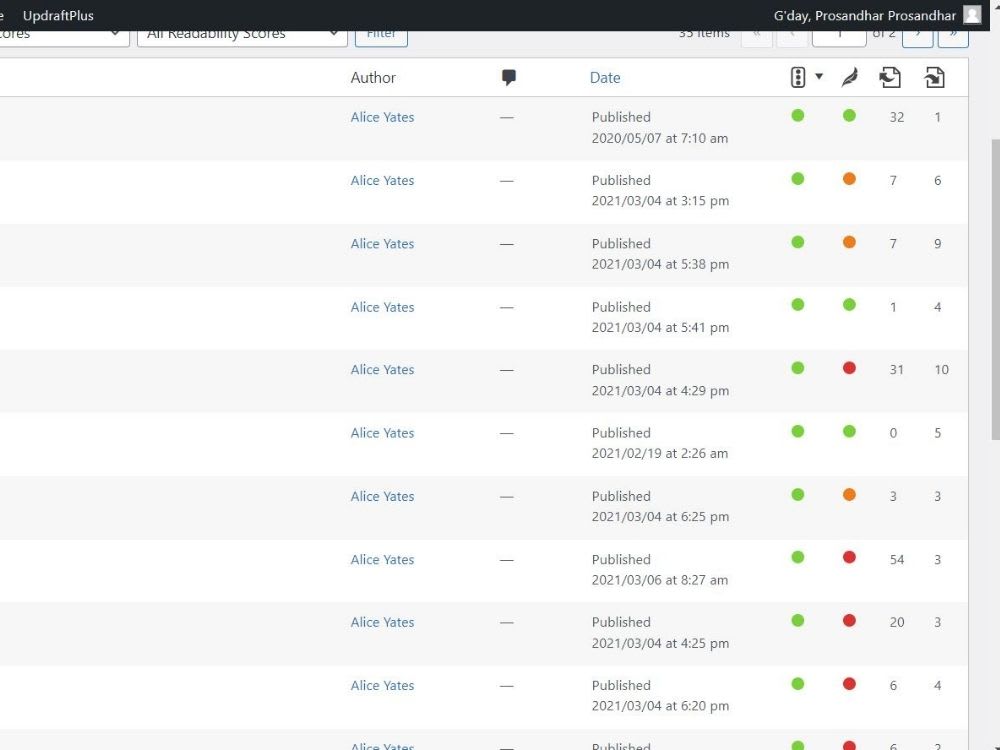Click date 2020/05/07 at 7:10 am

(659, 138)
